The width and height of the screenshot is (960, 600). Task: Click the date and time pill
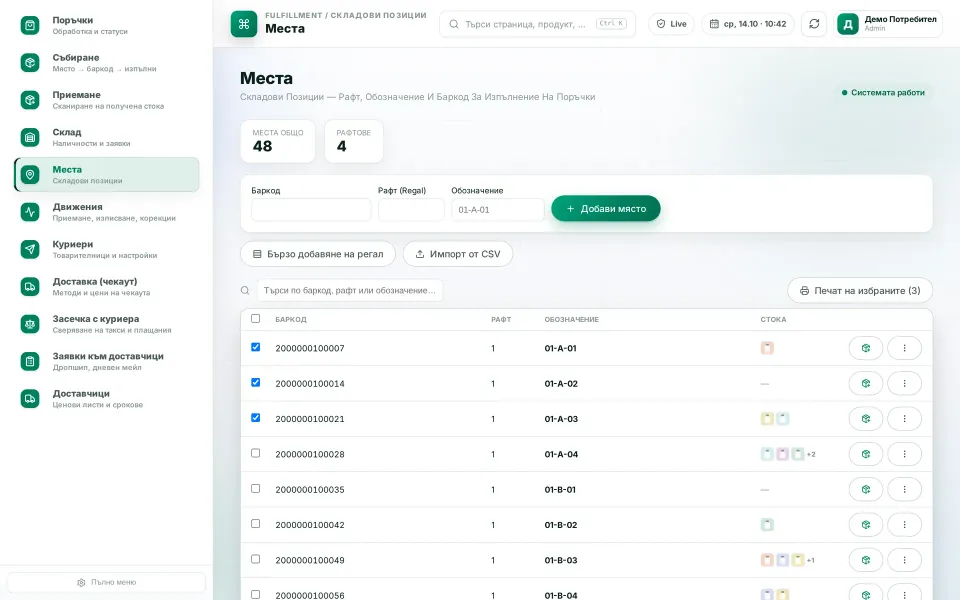[x=748, y=24]
